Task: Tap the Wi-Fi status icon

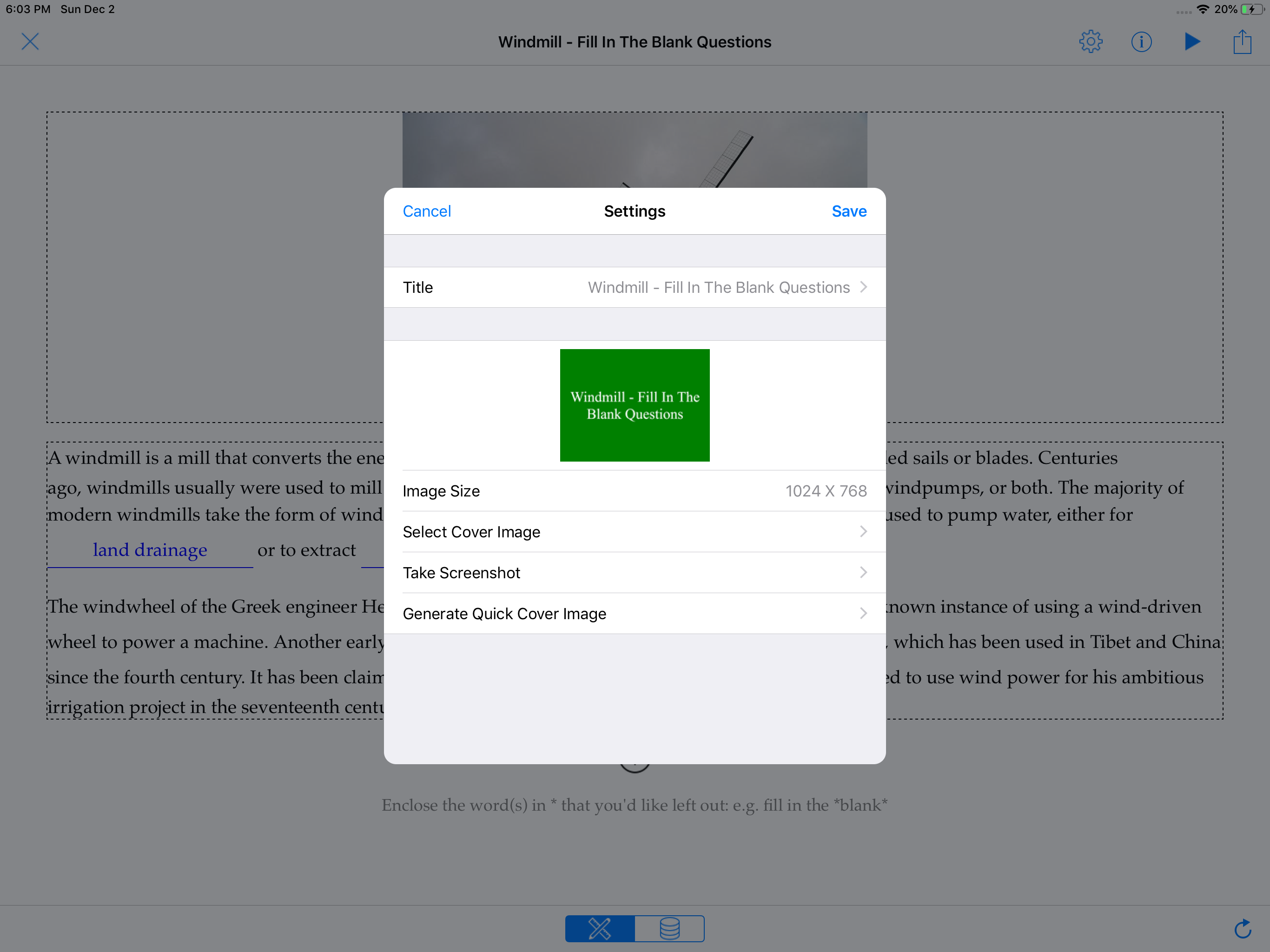Action: click(x=1202, y=9)
